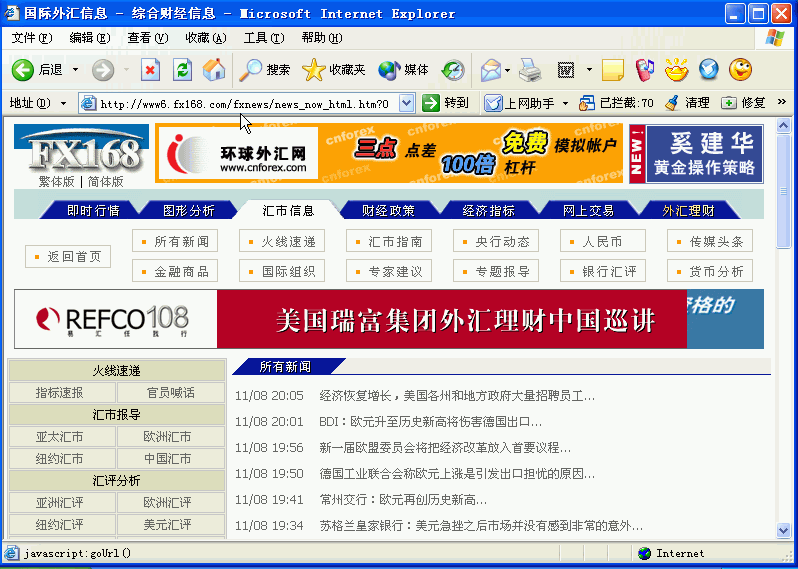Switch to the 财经政策 tab
This screenshot has height=569, width=798.
pyautogui.click(x=388, y=210)
